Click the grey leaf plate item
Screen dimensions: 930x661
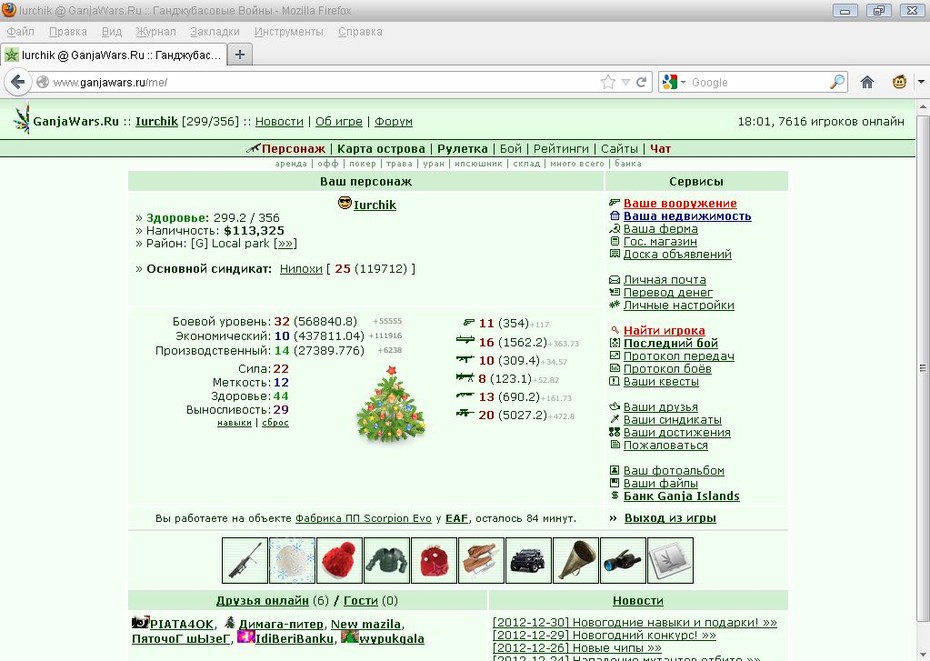(x=670, y=561)
